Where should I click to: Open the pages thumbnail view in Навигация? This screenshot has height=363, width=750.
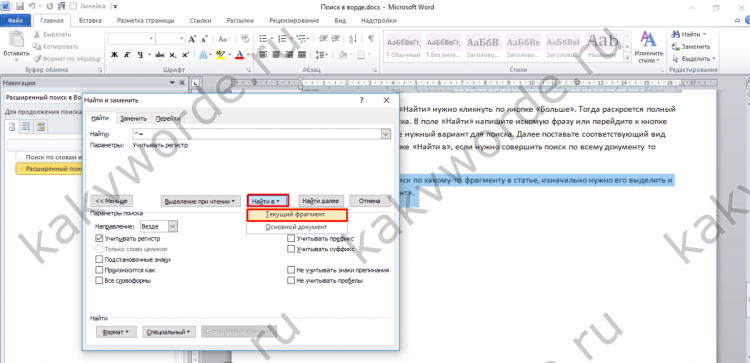click(26, 126)
